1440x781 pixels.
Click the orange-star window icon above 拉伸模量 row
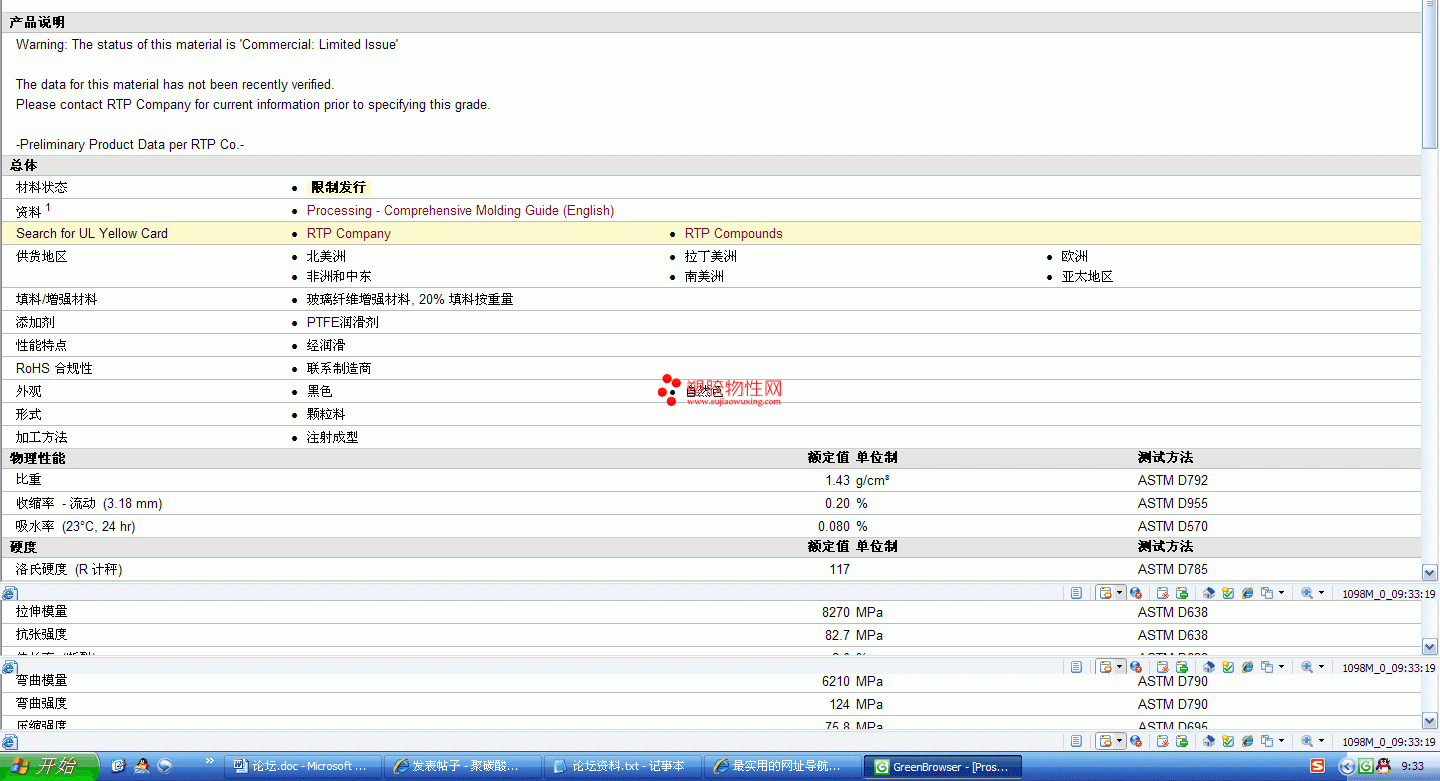1163,593
